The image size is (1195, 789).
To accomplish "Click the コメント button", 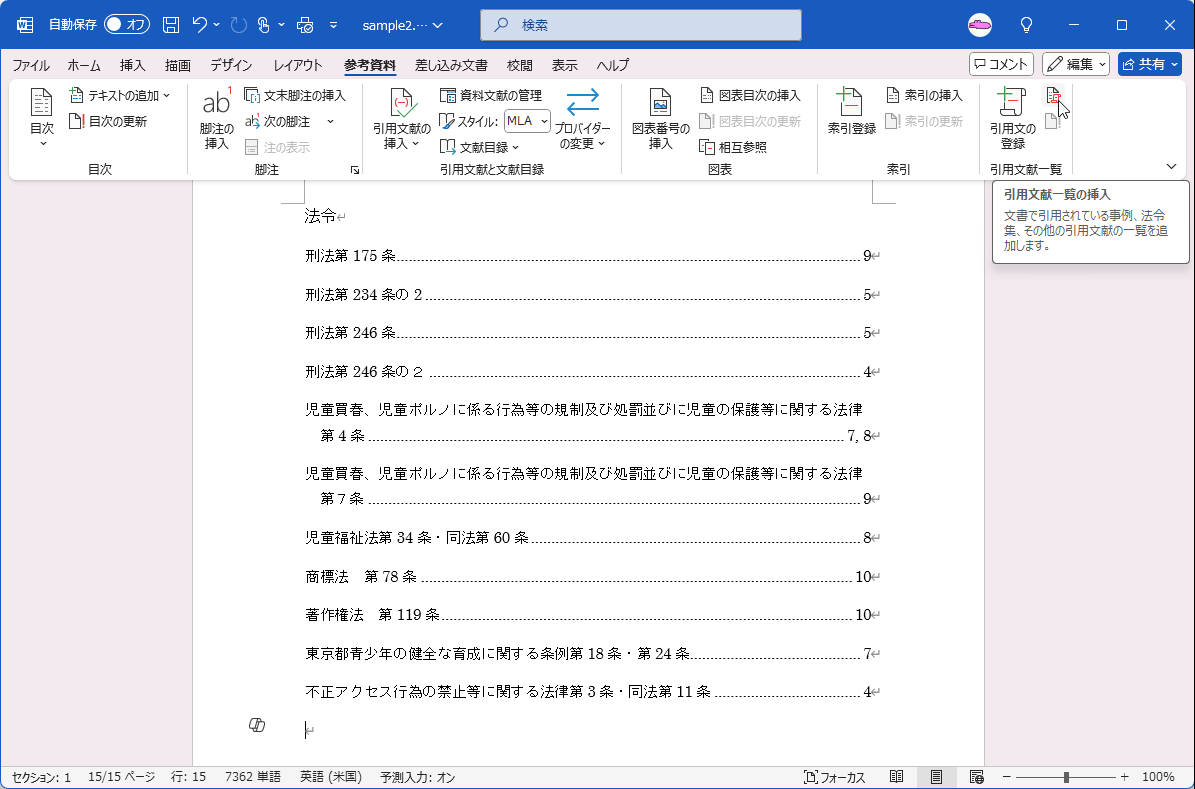I will pos(1001,65).
